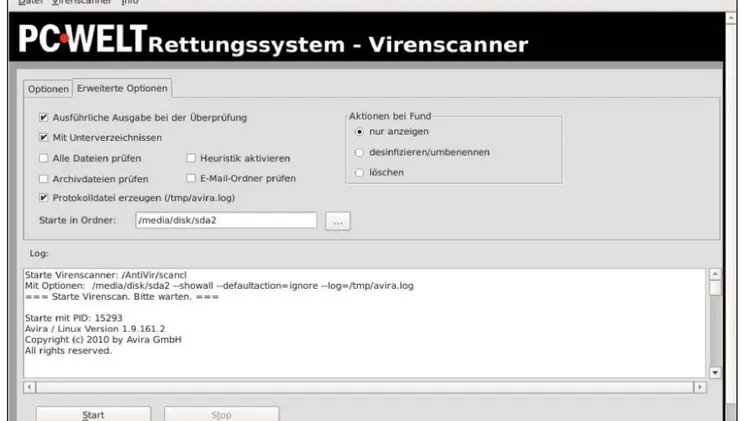The height and width of the screenshot is (421, 750).
Task: Open the Info menu
Action: [x=130, y=2]
